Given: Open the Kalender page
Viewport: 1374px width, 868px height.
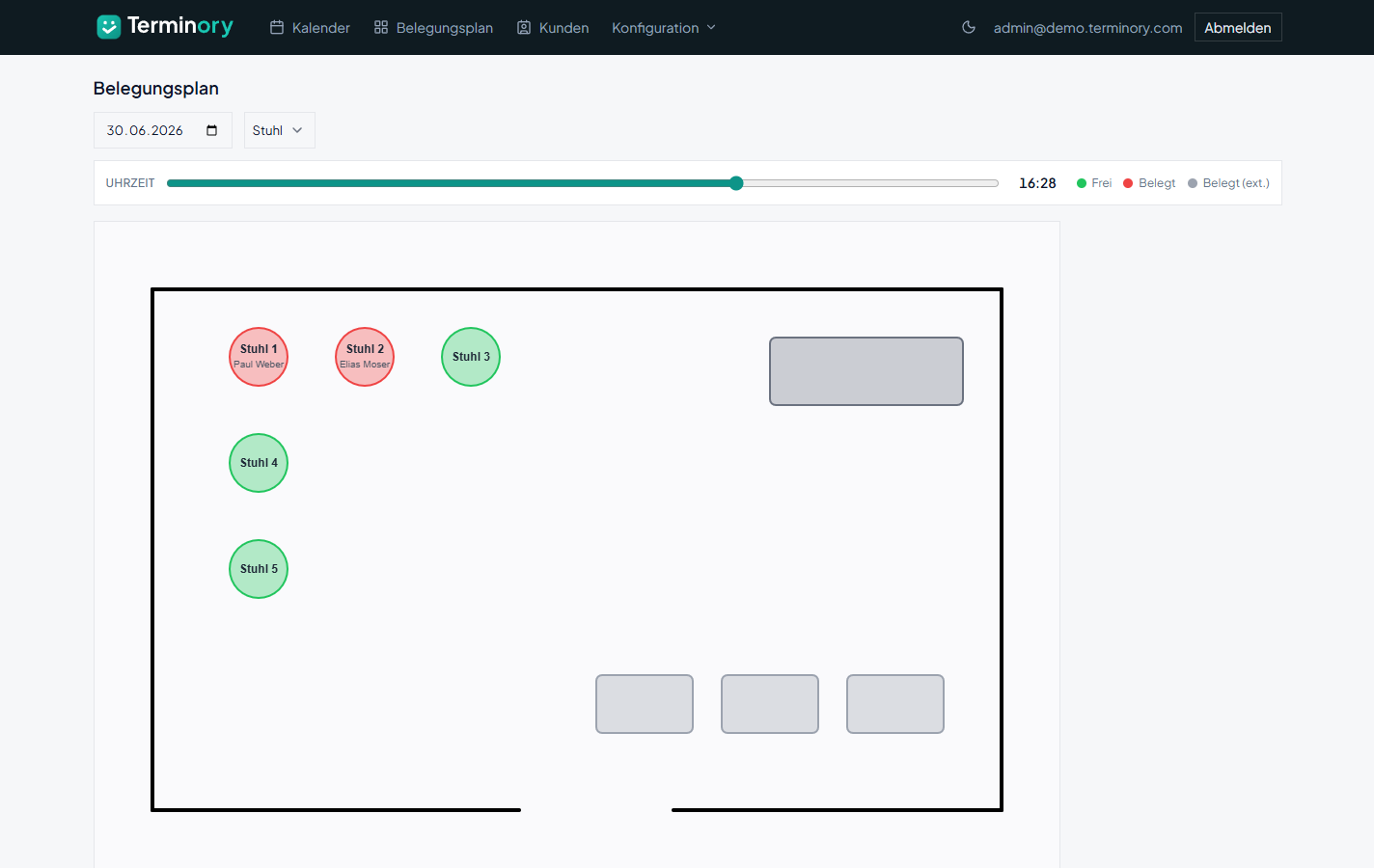Looking at the screenshot, I should (x=310, y=28).
